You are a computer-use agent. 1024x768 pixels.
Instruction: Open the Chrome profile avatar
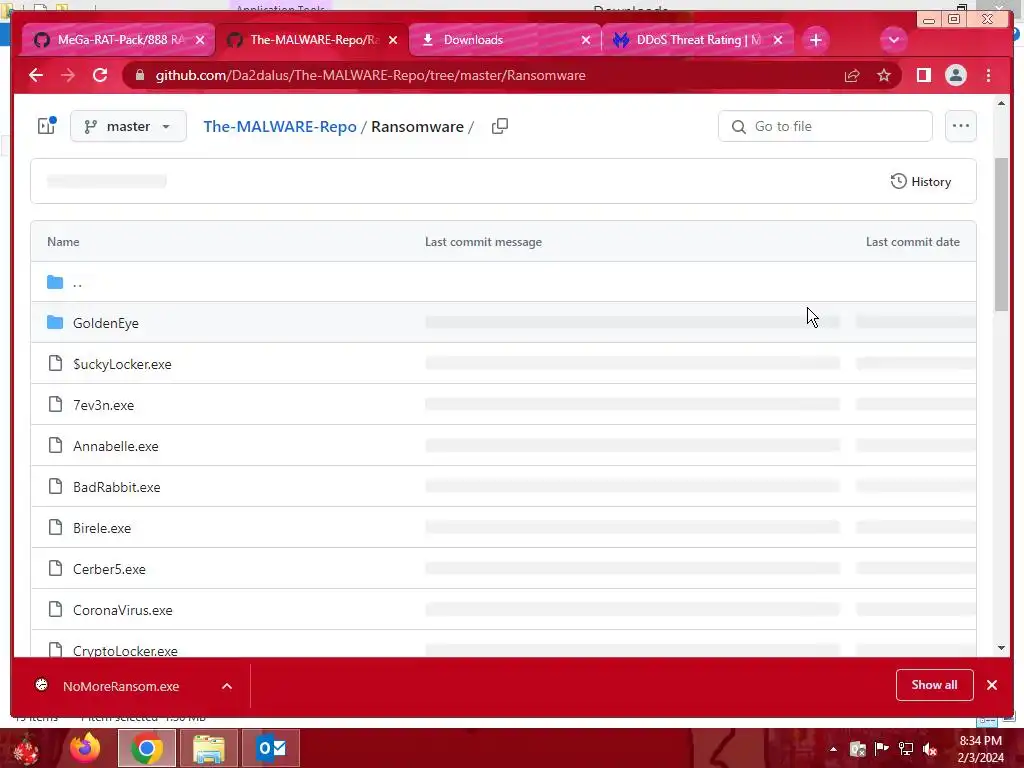[955, 76]
